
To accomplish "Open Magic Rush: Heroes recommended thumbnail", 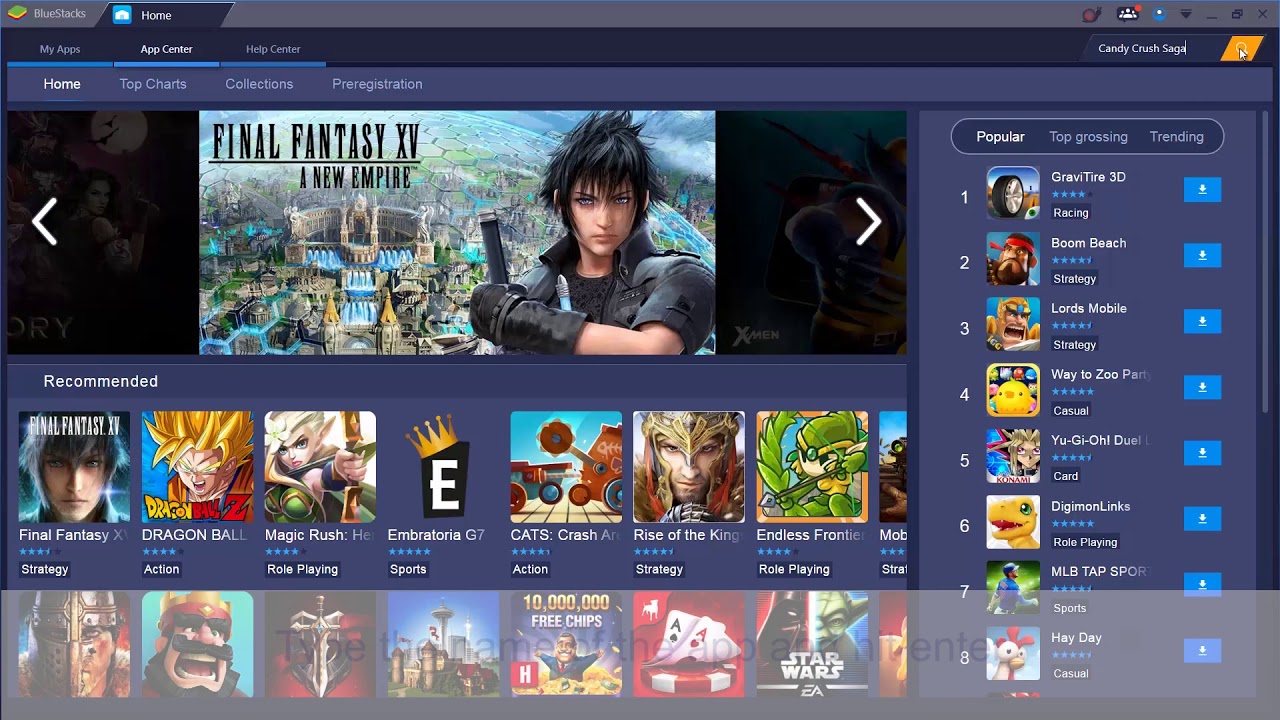I will point(320,467).
